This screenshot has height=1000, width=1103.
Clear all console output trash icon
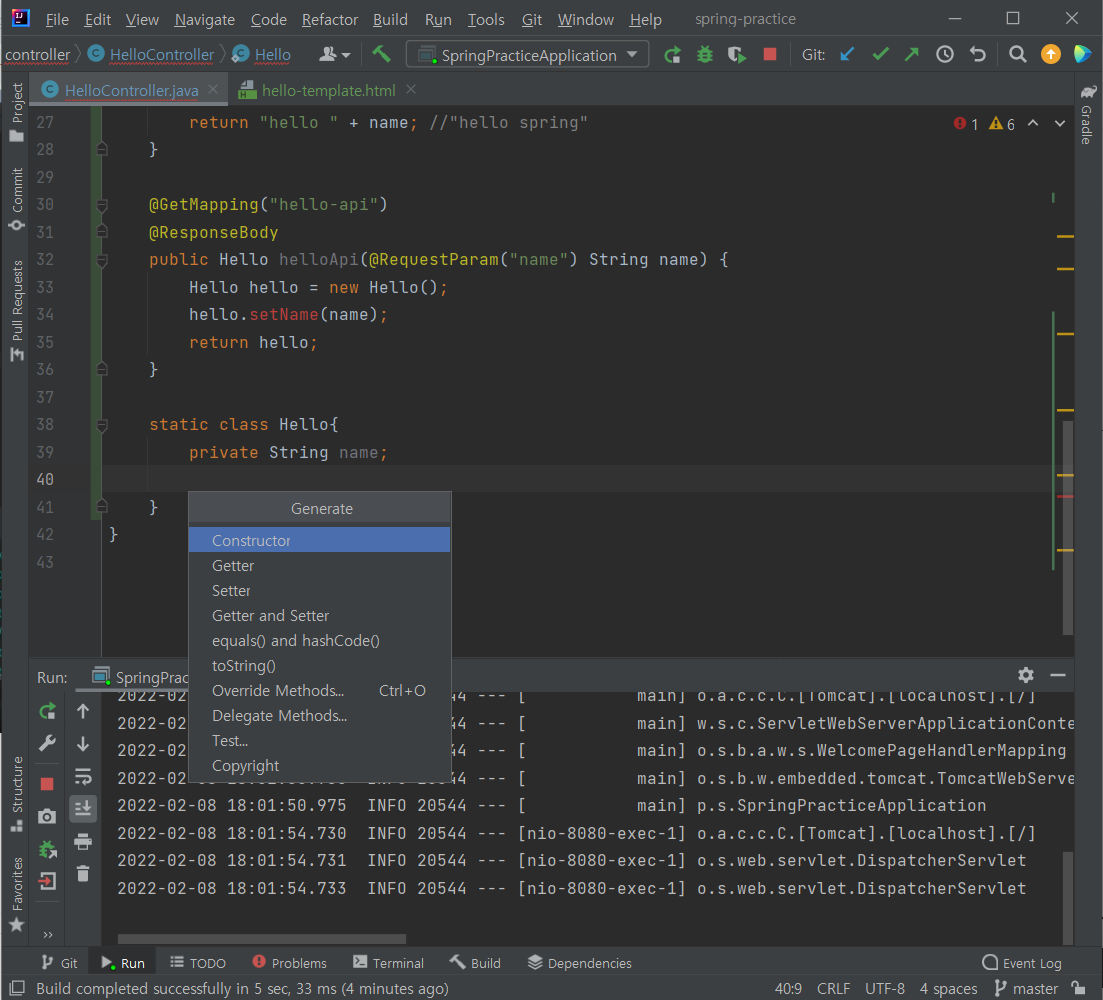pos(83,873)
